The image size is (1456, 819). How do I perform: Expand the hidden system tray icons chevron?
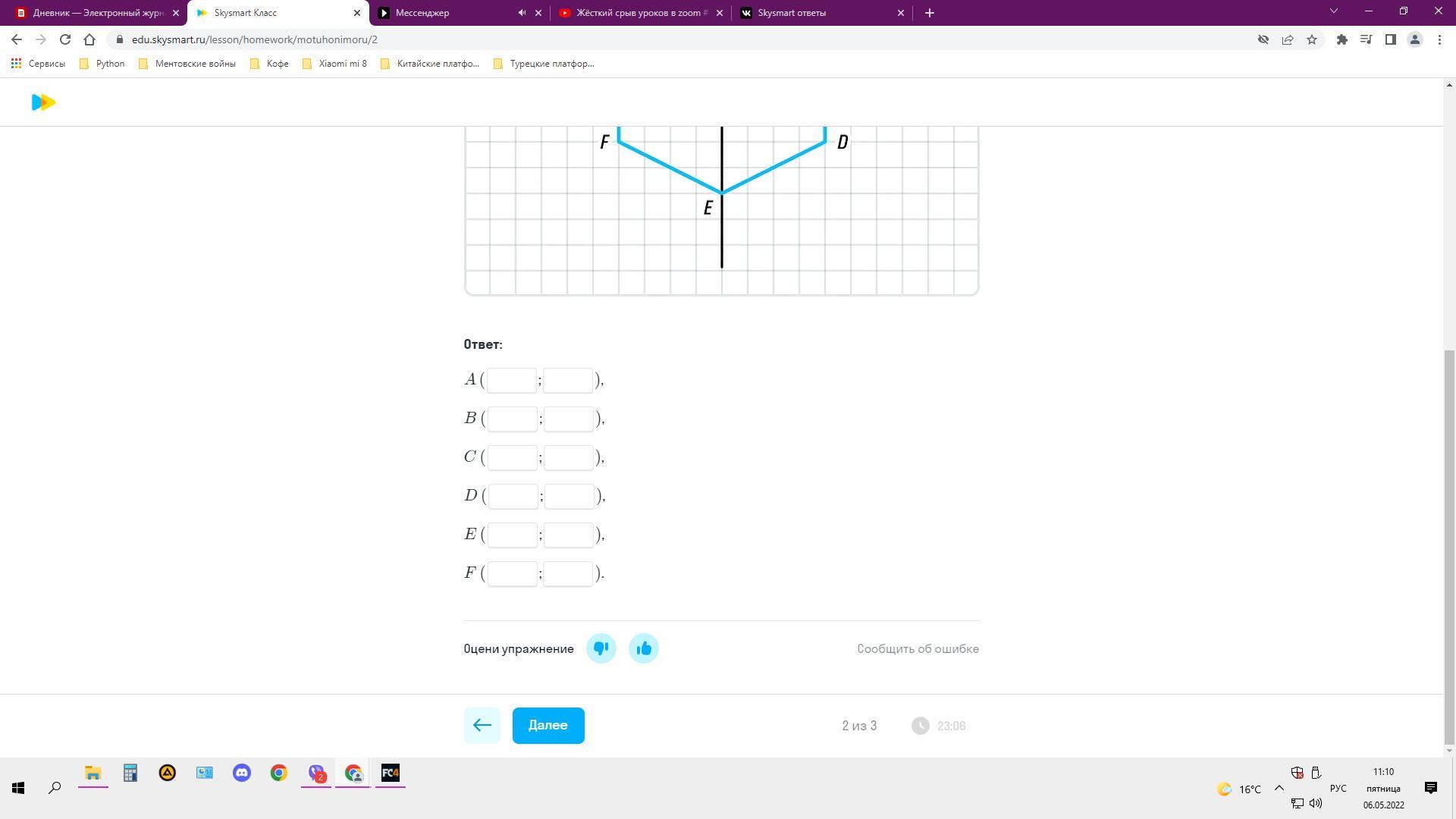1279,789
